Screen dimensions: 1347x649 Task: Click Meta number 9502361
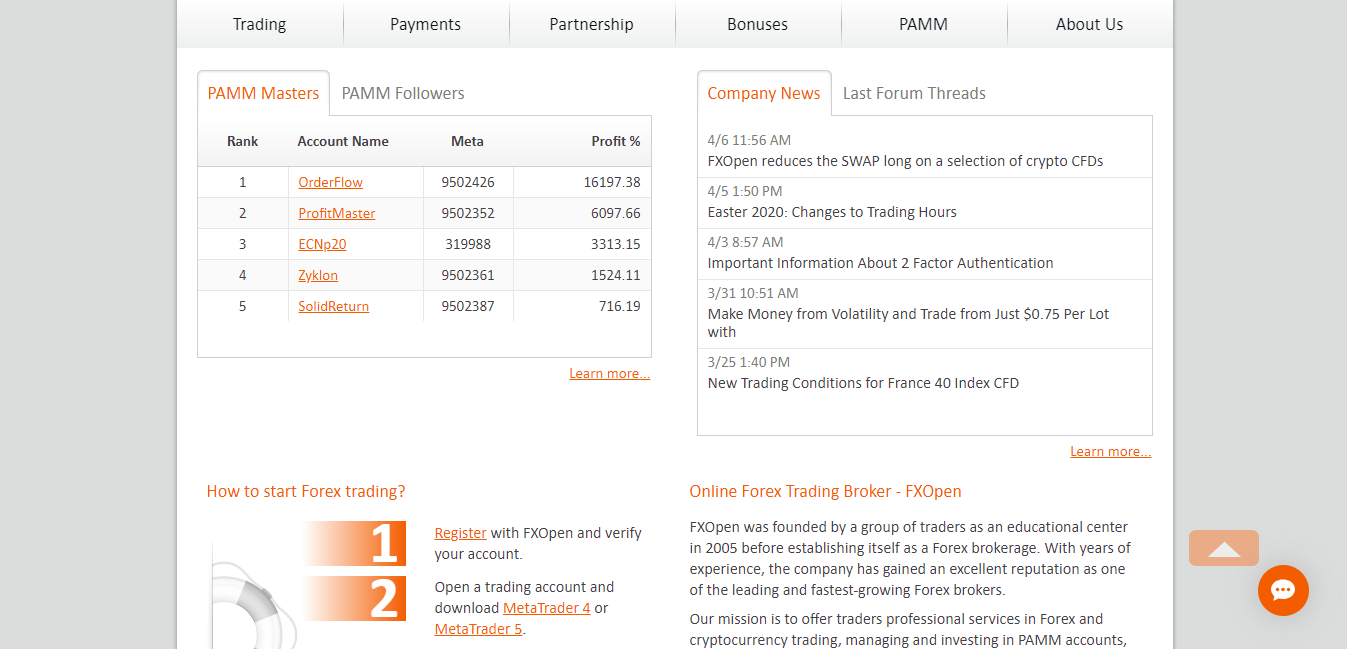[468, 275]
